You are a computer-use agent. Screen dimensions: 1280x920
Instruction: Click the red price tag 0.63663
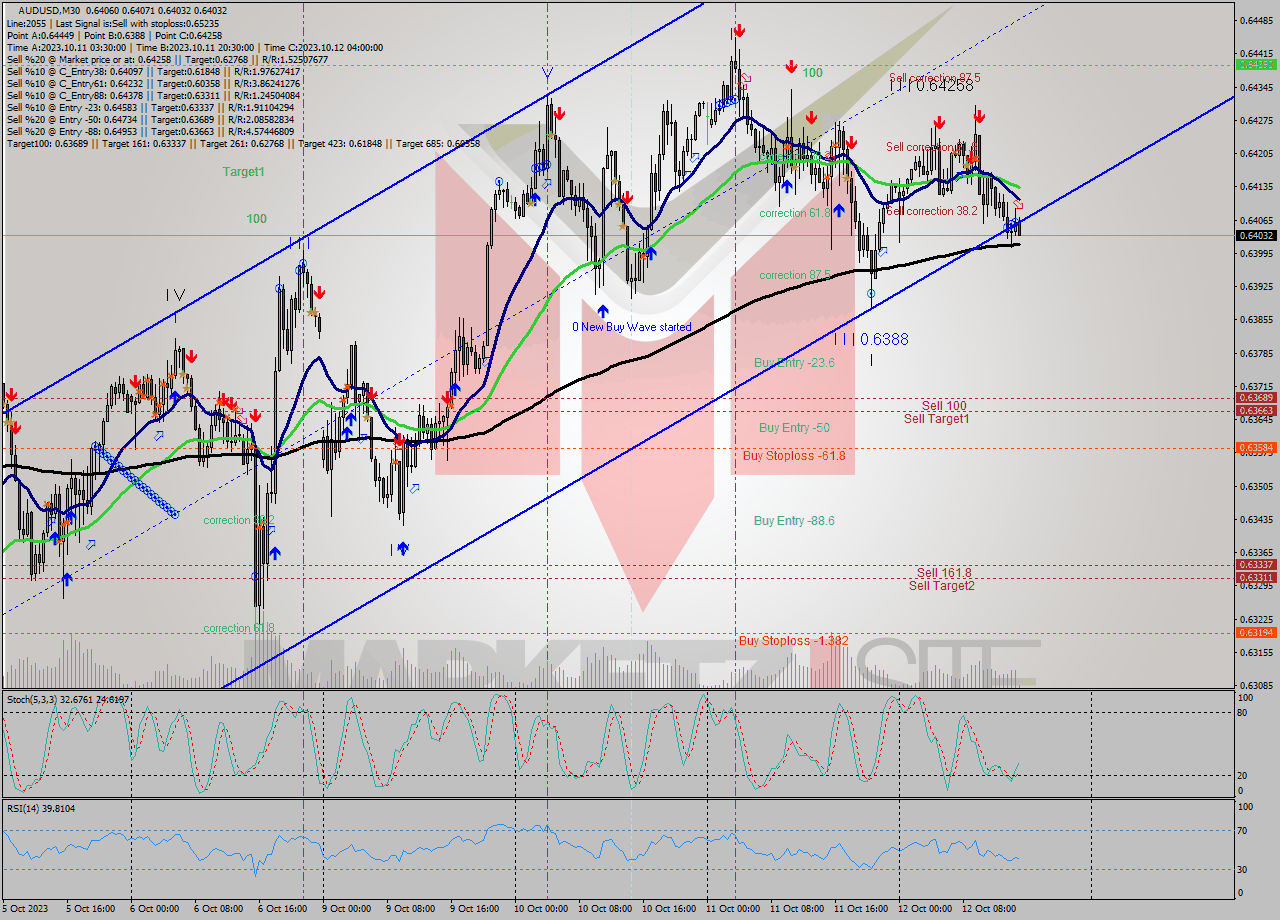click(1257, 410)
